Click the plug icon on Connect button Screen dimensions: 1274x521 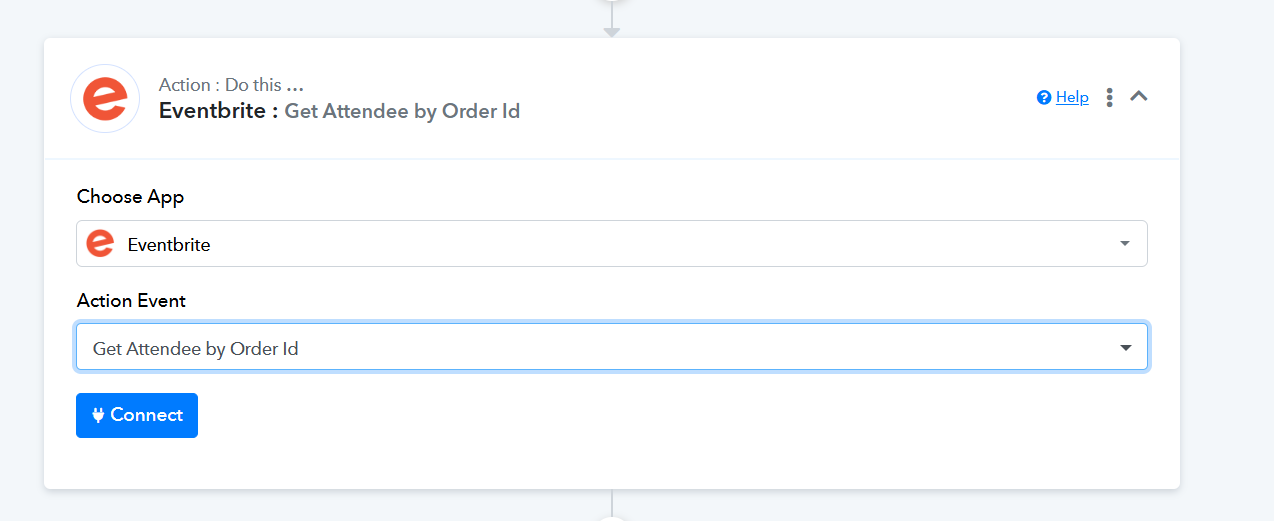[x=98, y=415]
